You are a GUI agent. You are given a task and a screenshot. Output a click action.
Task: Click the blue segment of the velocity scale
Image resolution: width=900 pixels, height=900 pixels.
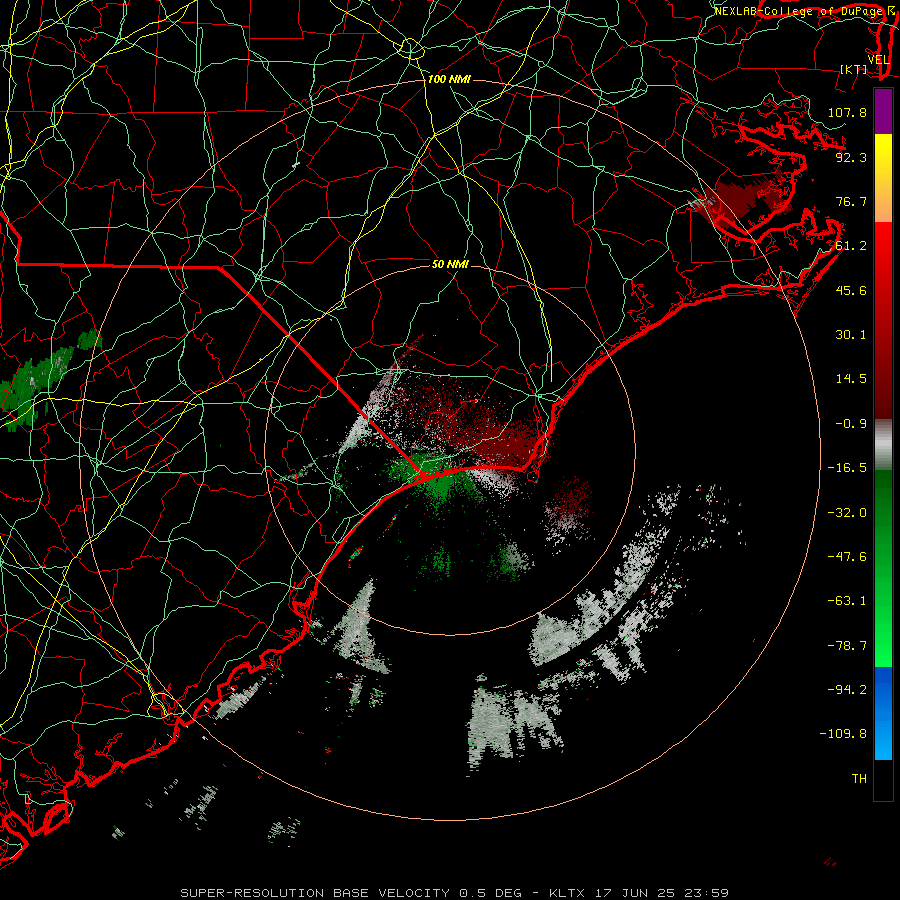point(883,712)
